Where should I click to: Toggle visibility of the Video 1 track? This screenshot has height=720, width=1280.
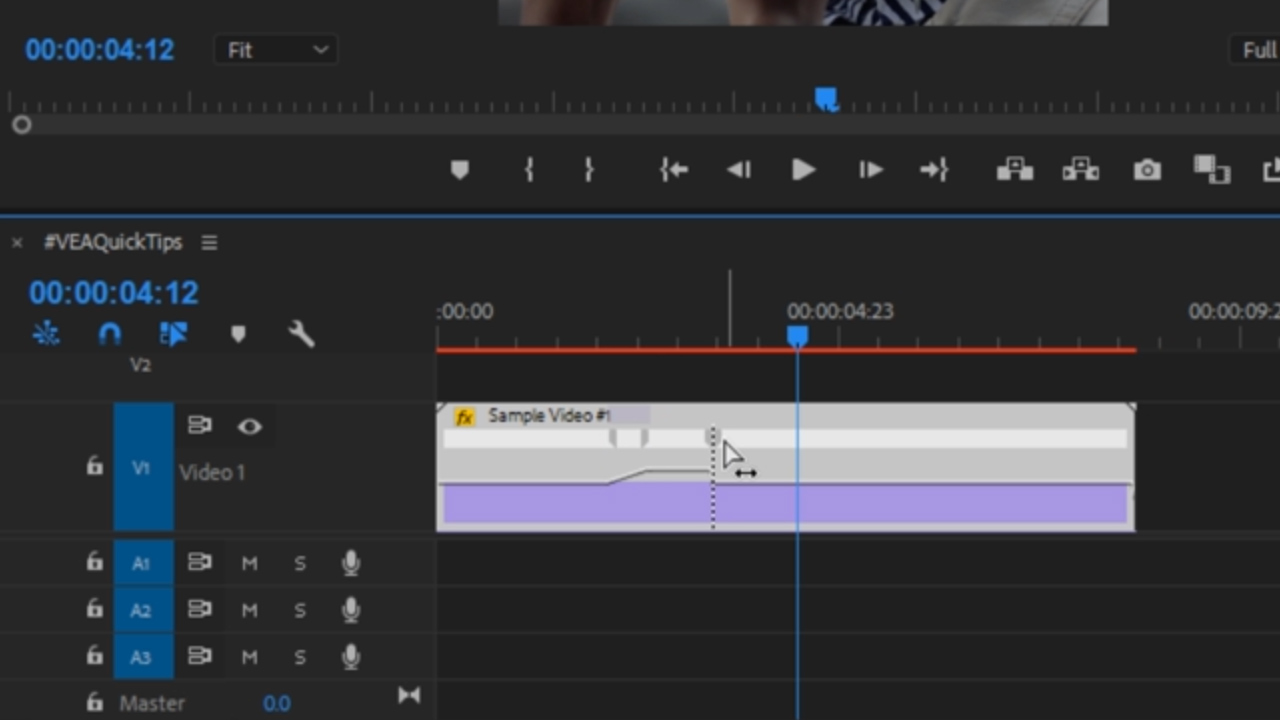(249, 427)
